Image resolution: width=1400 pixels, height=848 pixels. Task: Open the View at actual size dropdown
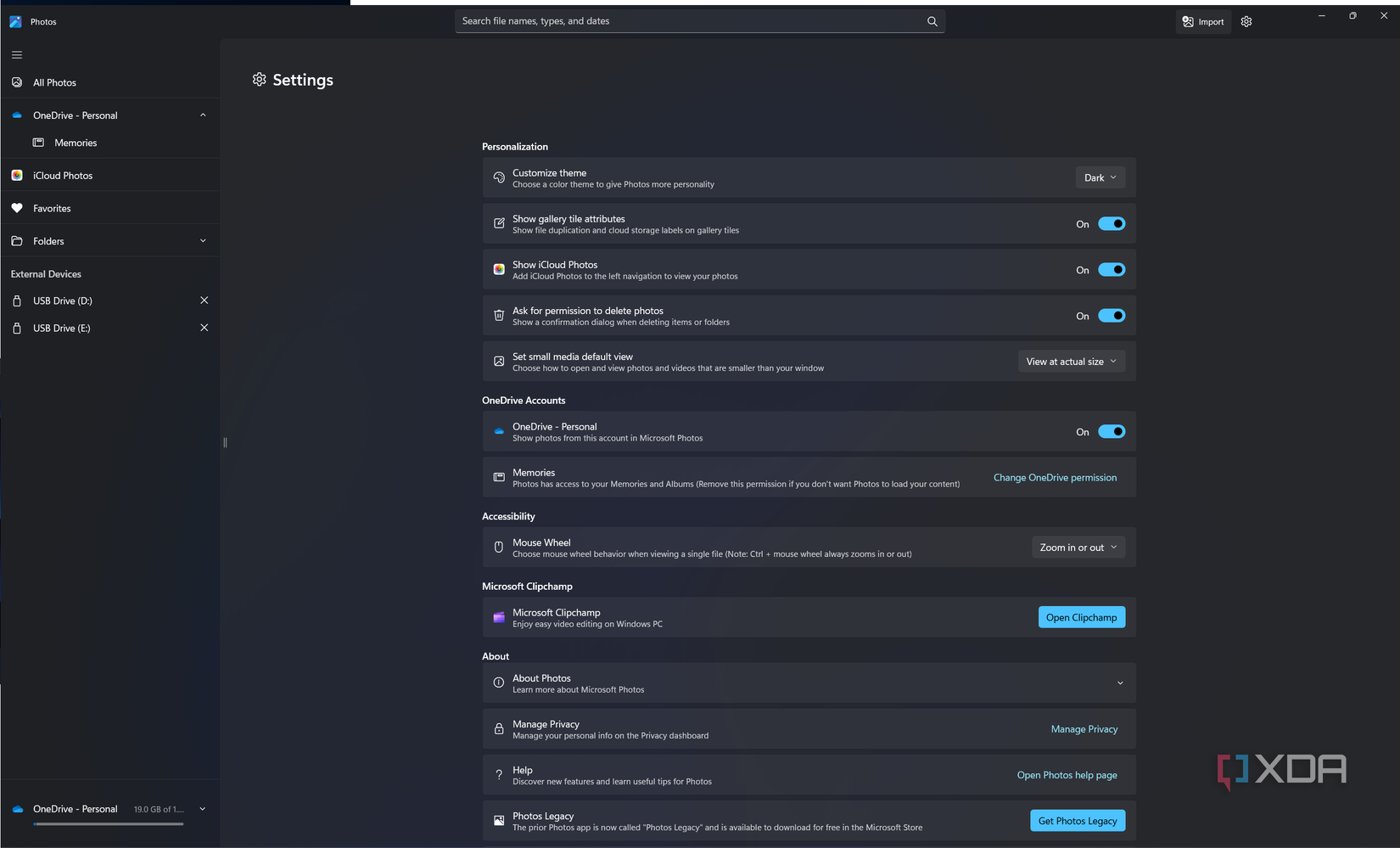[x=1072, y=362]
